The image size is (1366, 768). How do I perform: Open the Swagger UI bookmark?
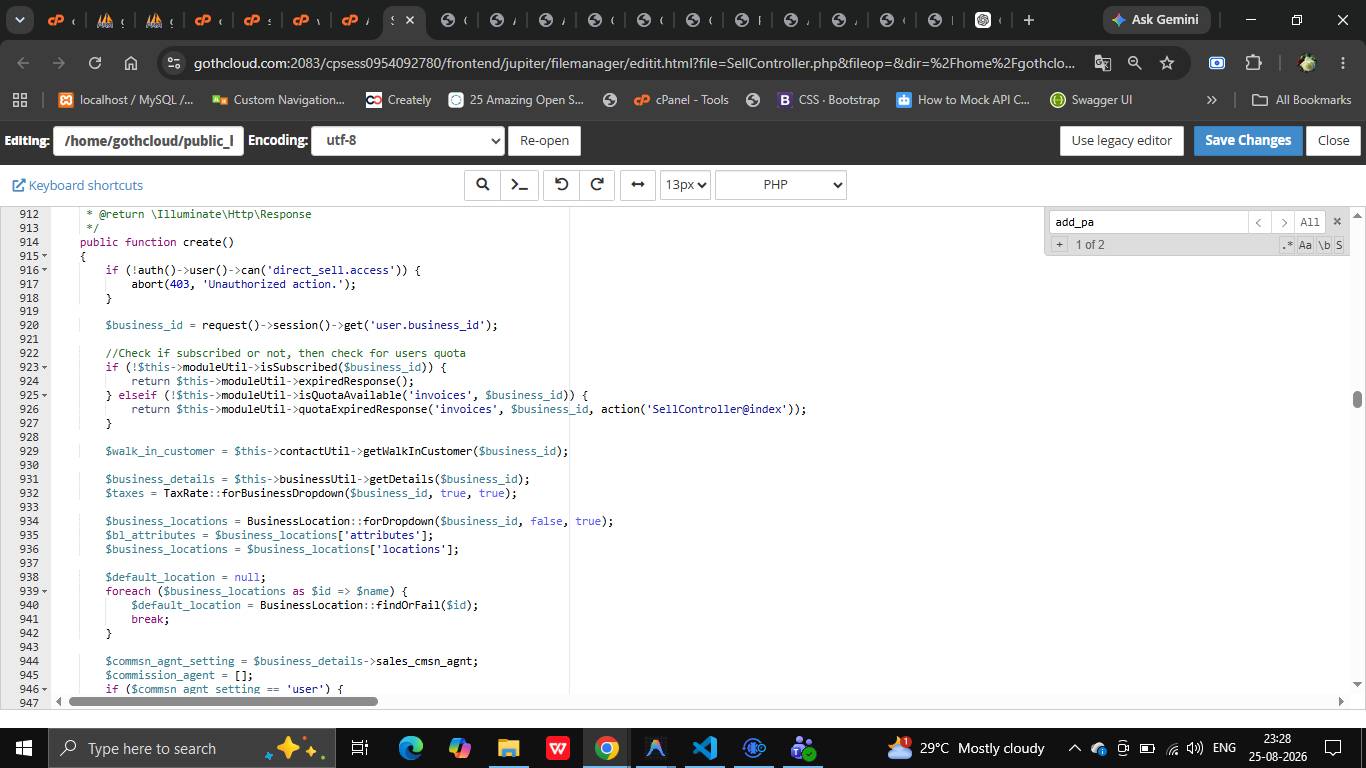[1090, 100]
